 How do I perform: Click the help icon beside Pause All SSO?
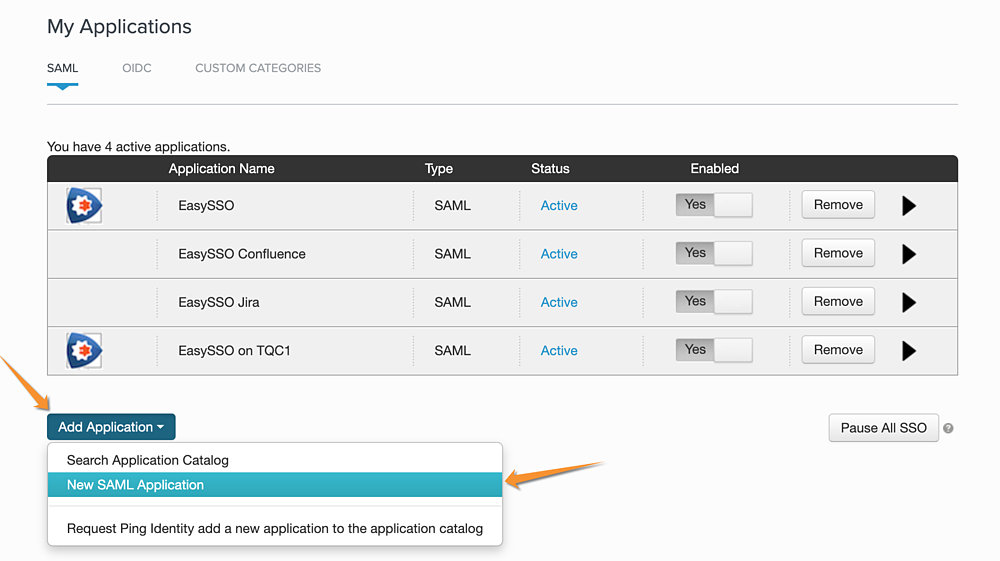click(948, 428)
